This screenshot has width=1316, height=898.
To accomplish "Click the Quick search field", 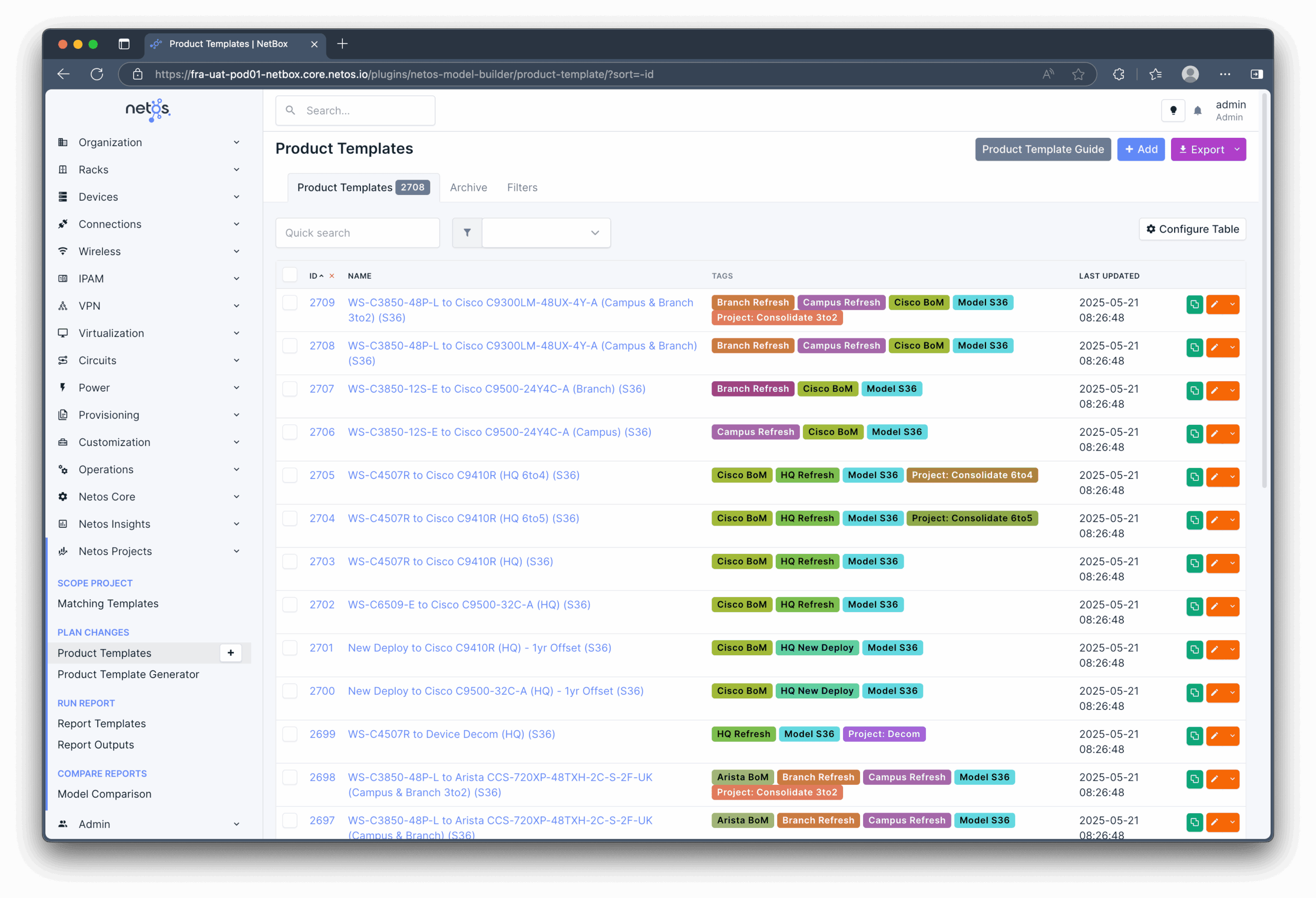I will (357, 232).
